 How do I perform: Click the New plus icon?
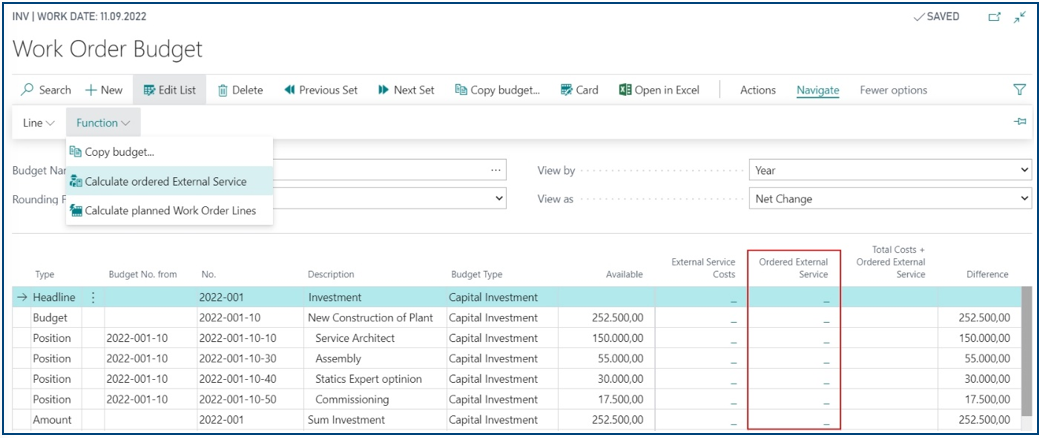click(91, 90)
